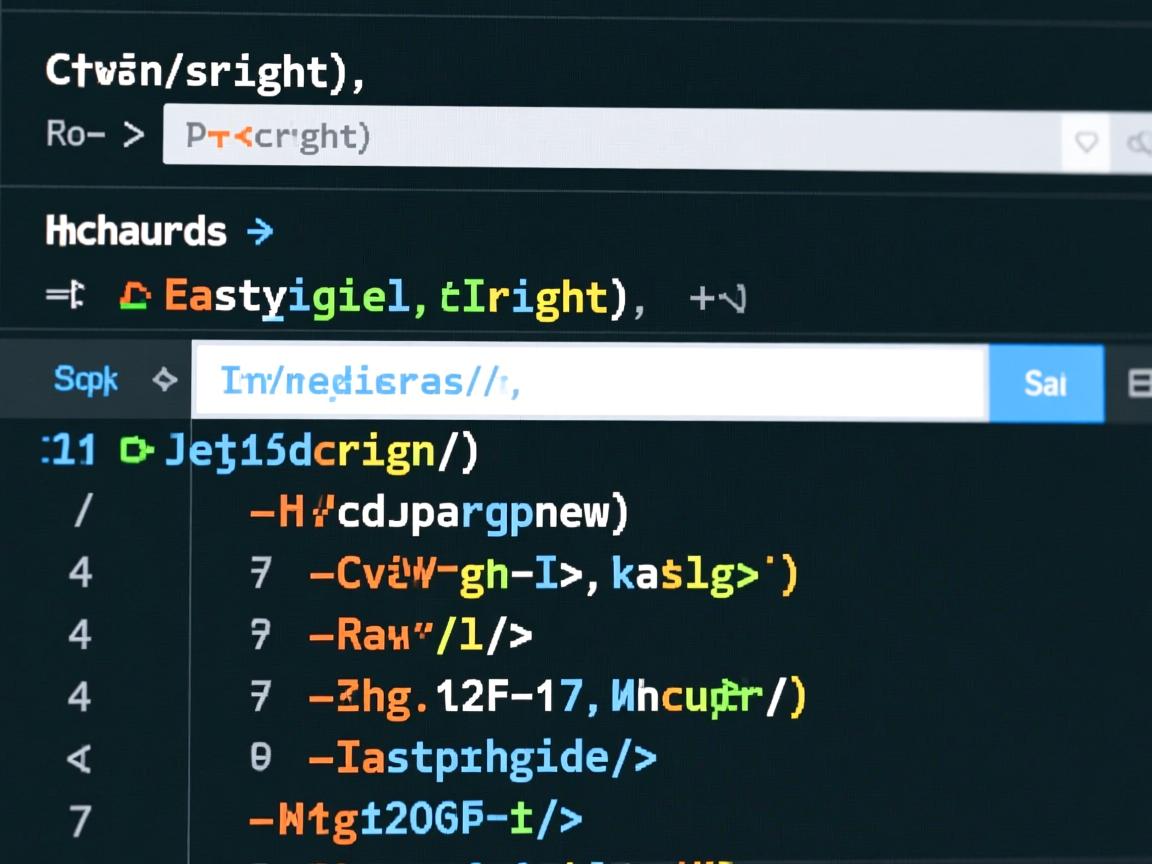Click the diamond icon beside Scpk
Screen dimensions: 1152x864
pos(163,380)
